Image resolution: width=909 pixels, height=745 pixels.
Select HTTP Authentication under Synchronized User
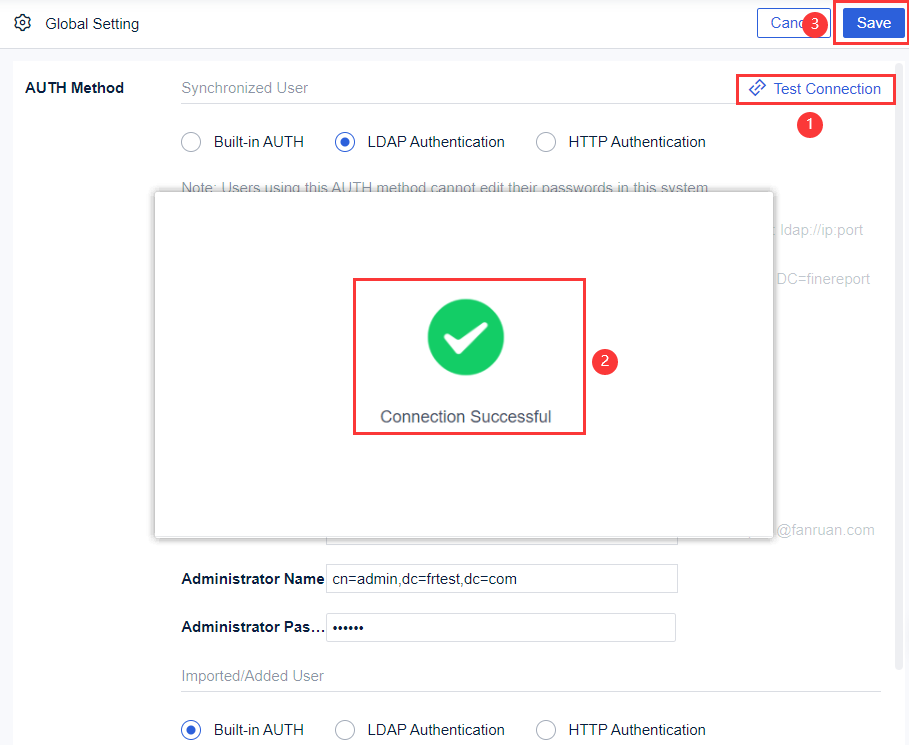pyautogui.click(x=546, y=142)
